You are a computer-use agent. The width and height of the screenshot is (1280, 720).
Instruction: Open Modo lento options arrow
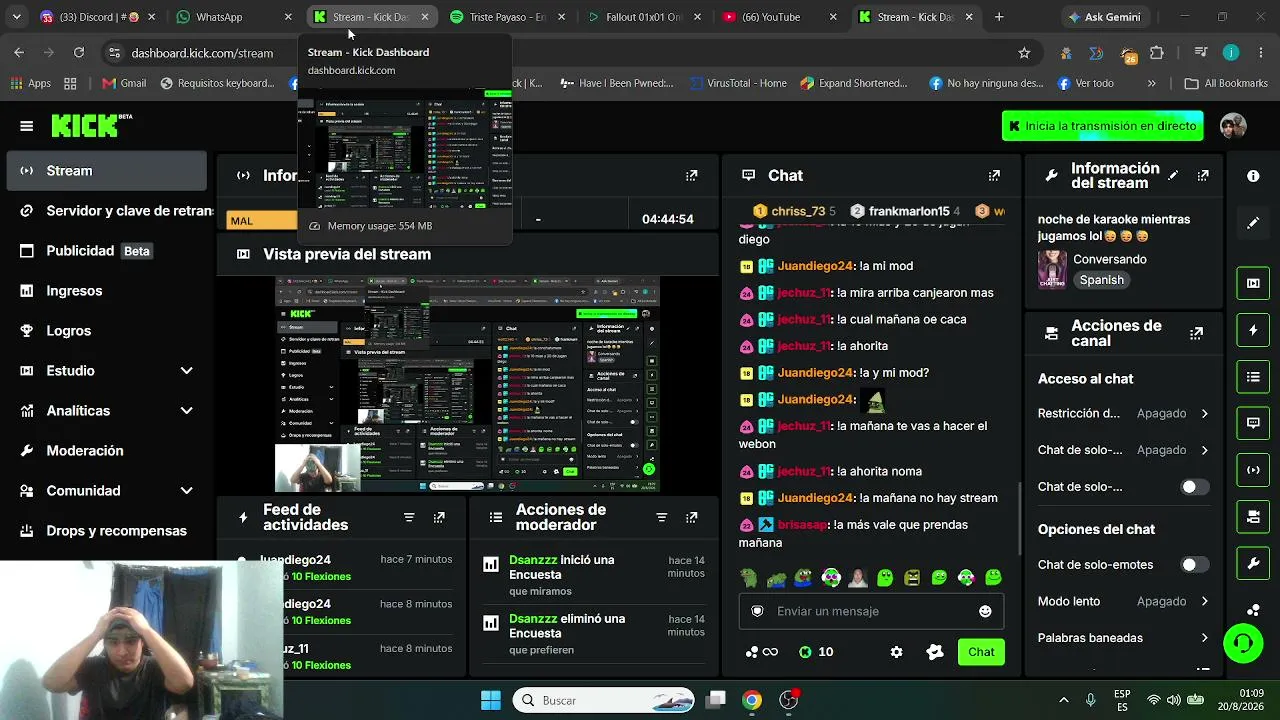click(x=1204, y=601)
